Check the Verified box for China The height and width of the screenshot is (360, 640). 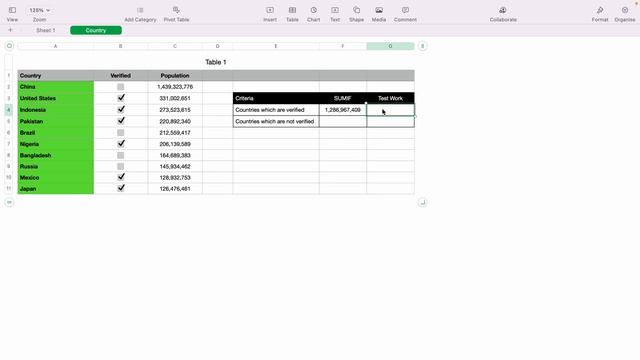120,87
